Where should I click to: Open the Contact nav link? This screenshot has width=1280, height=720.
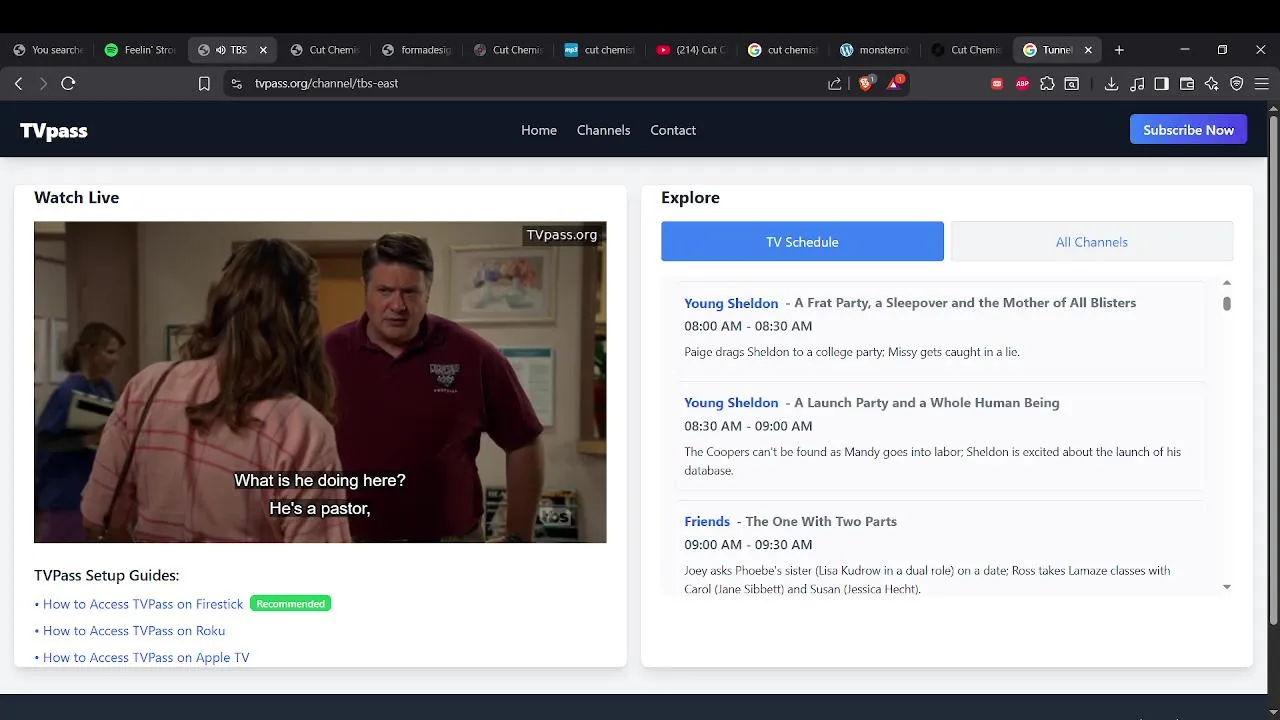[673, 130]
